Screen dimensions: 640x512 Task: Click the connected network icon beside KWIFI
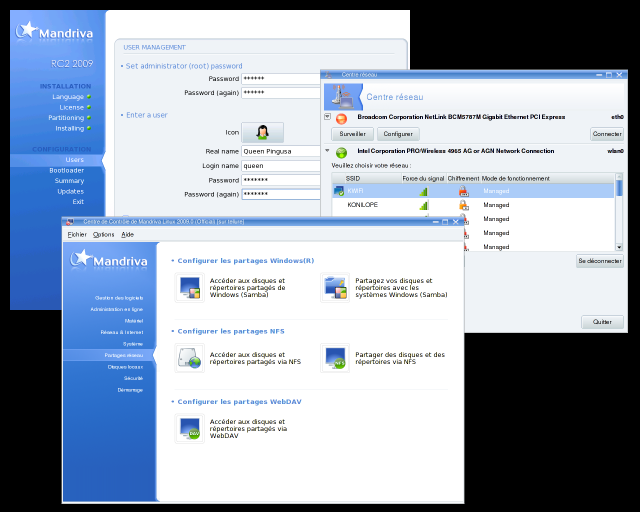(x=339, y=191)
